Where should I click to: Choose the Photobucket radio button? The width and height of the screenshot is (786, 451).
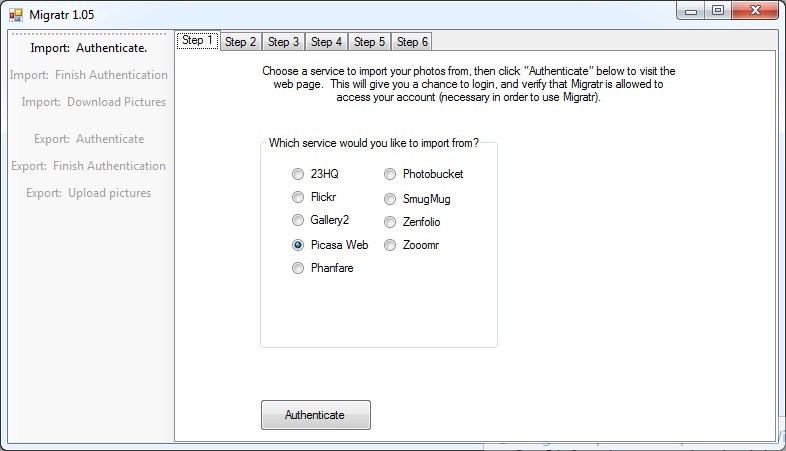click(x=390, y=173)
